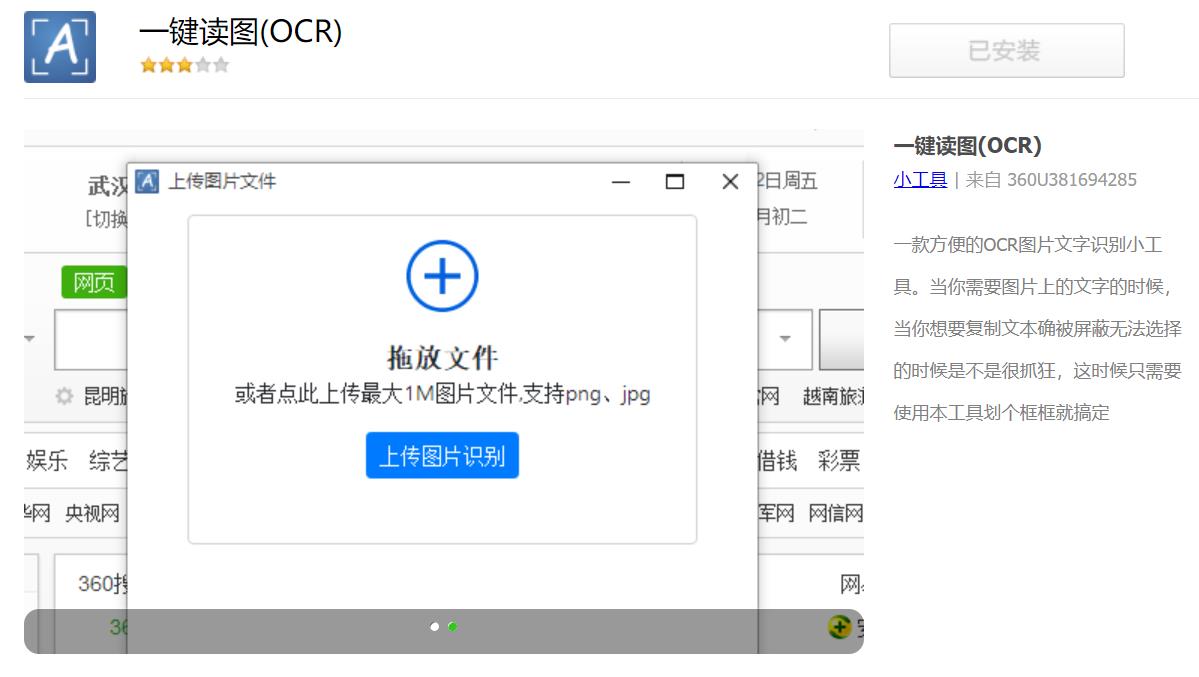Click the blue plus upload icon
This screenshot has width=1199, height=677.
(x=443, y=275)
